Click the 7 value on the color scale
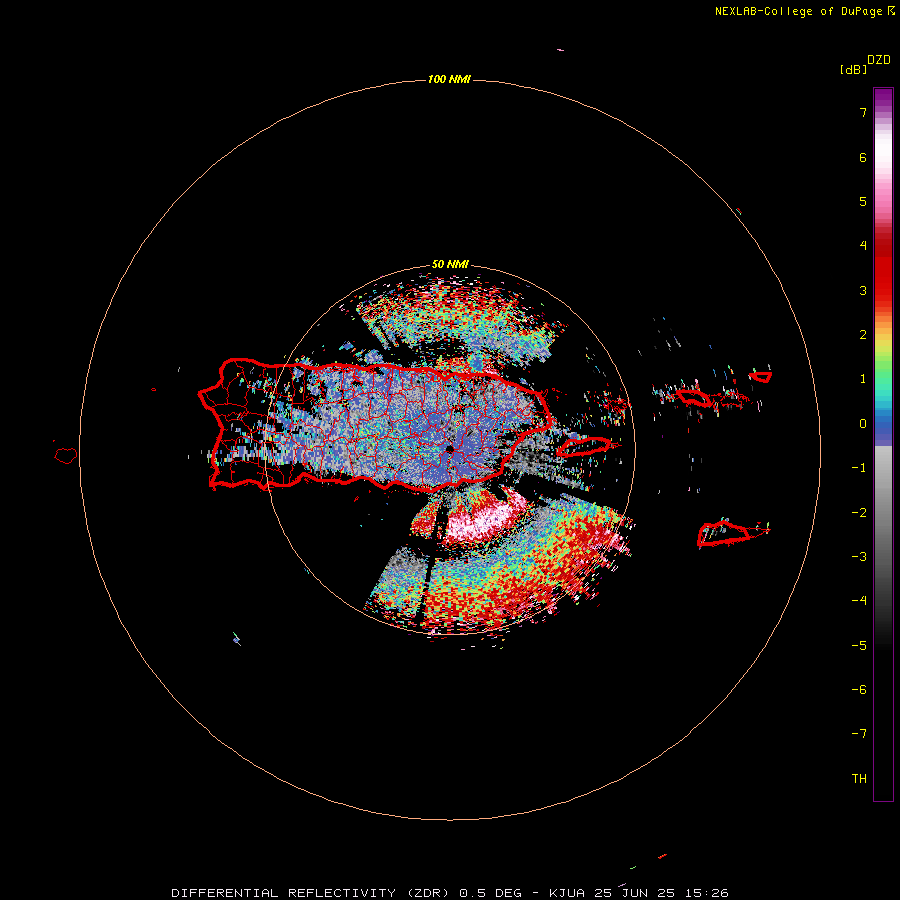The image size is (900, 900). (863, 112)
